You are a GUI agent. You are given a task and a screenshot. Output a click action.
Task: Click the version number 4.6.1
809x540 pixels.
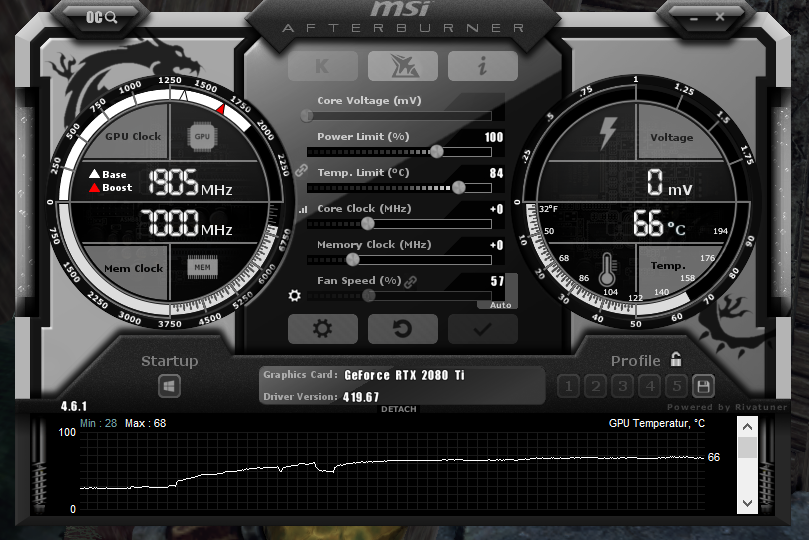(74, 406)
